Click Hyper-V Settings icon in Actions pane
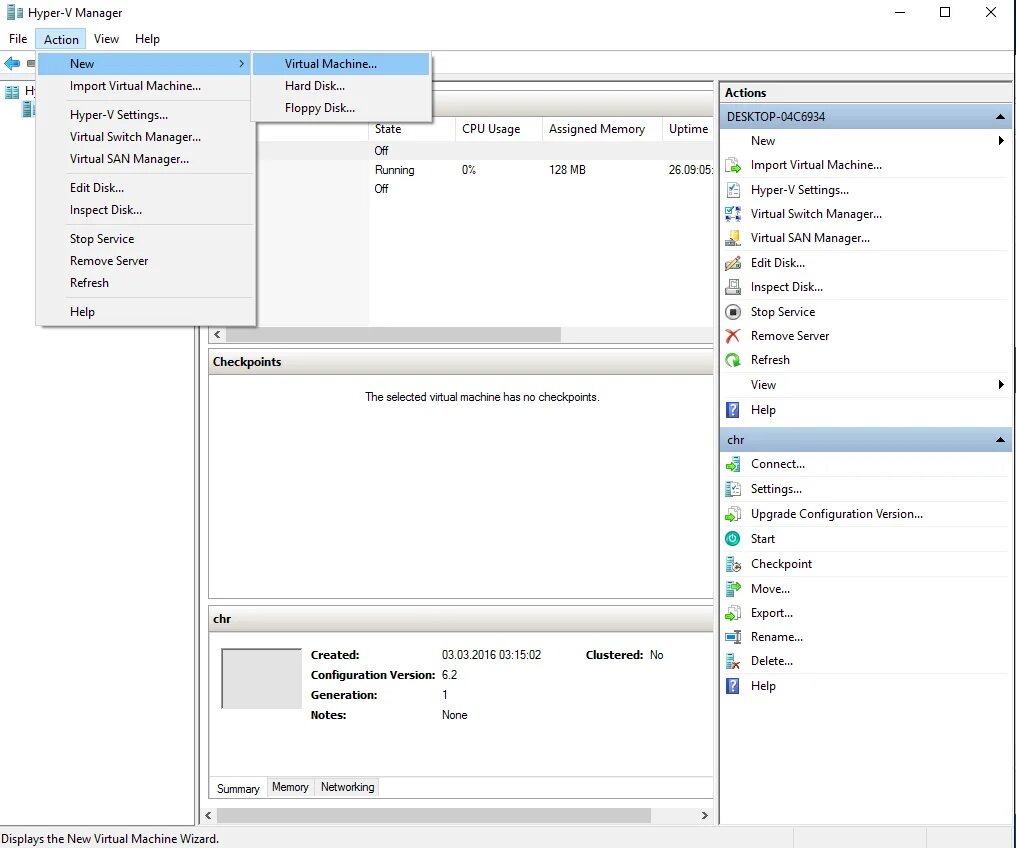The image size is (1016, 848). point(733,190)
